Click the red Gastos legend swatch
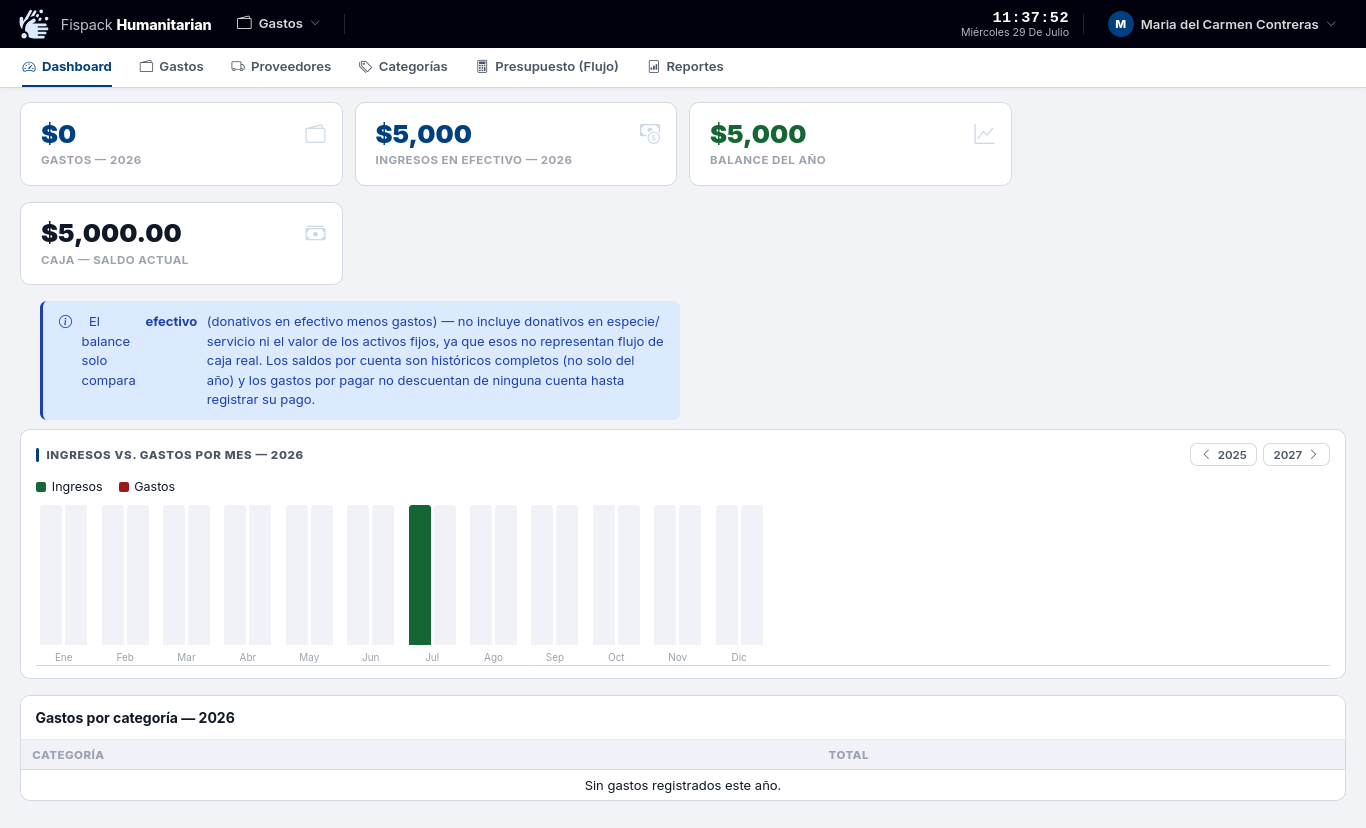This screenshot has height=828, width=1366. [124, 487]
